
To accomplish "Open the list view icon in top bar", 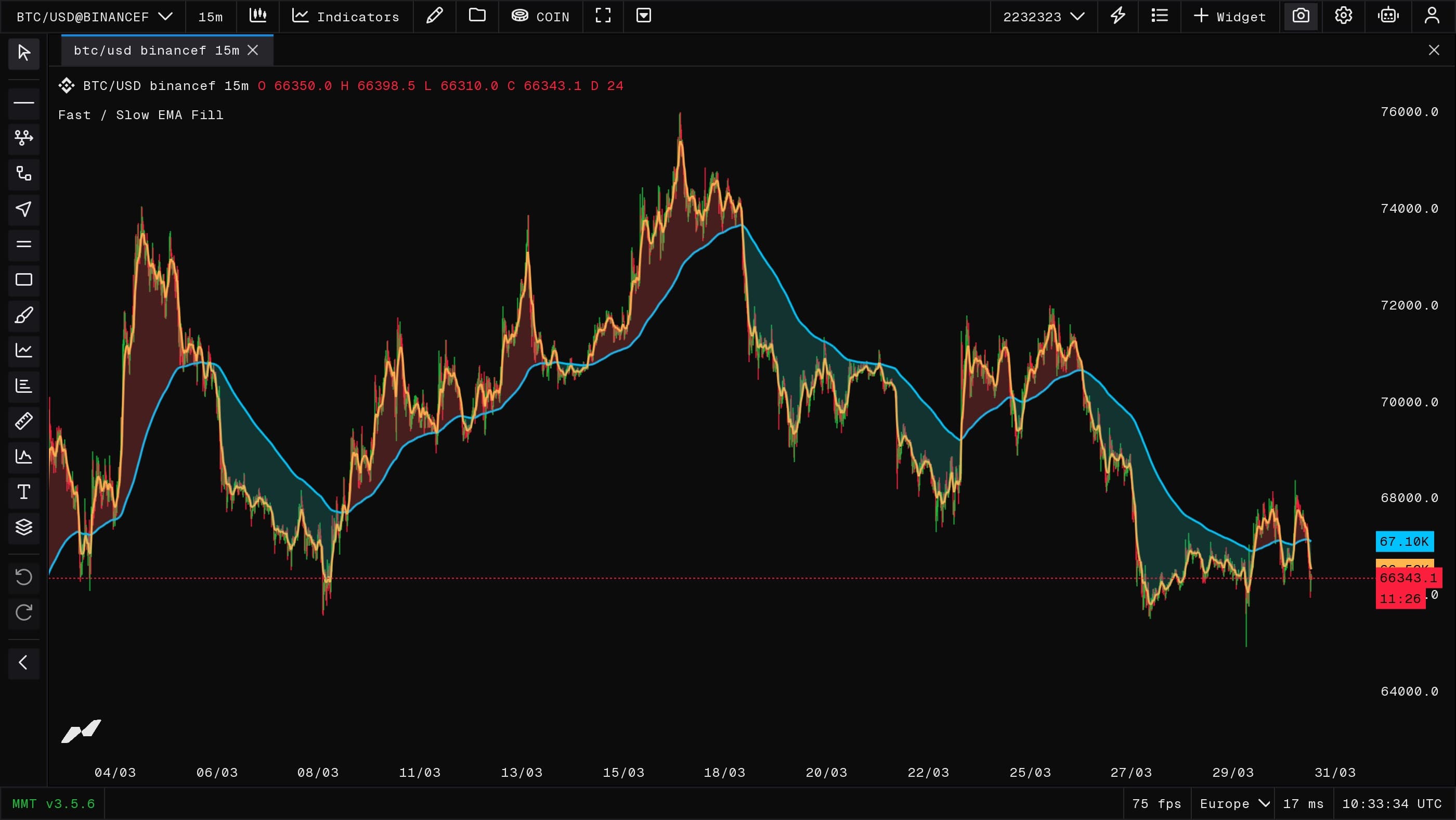I will pyautogui.click(x=1160, y=16).
